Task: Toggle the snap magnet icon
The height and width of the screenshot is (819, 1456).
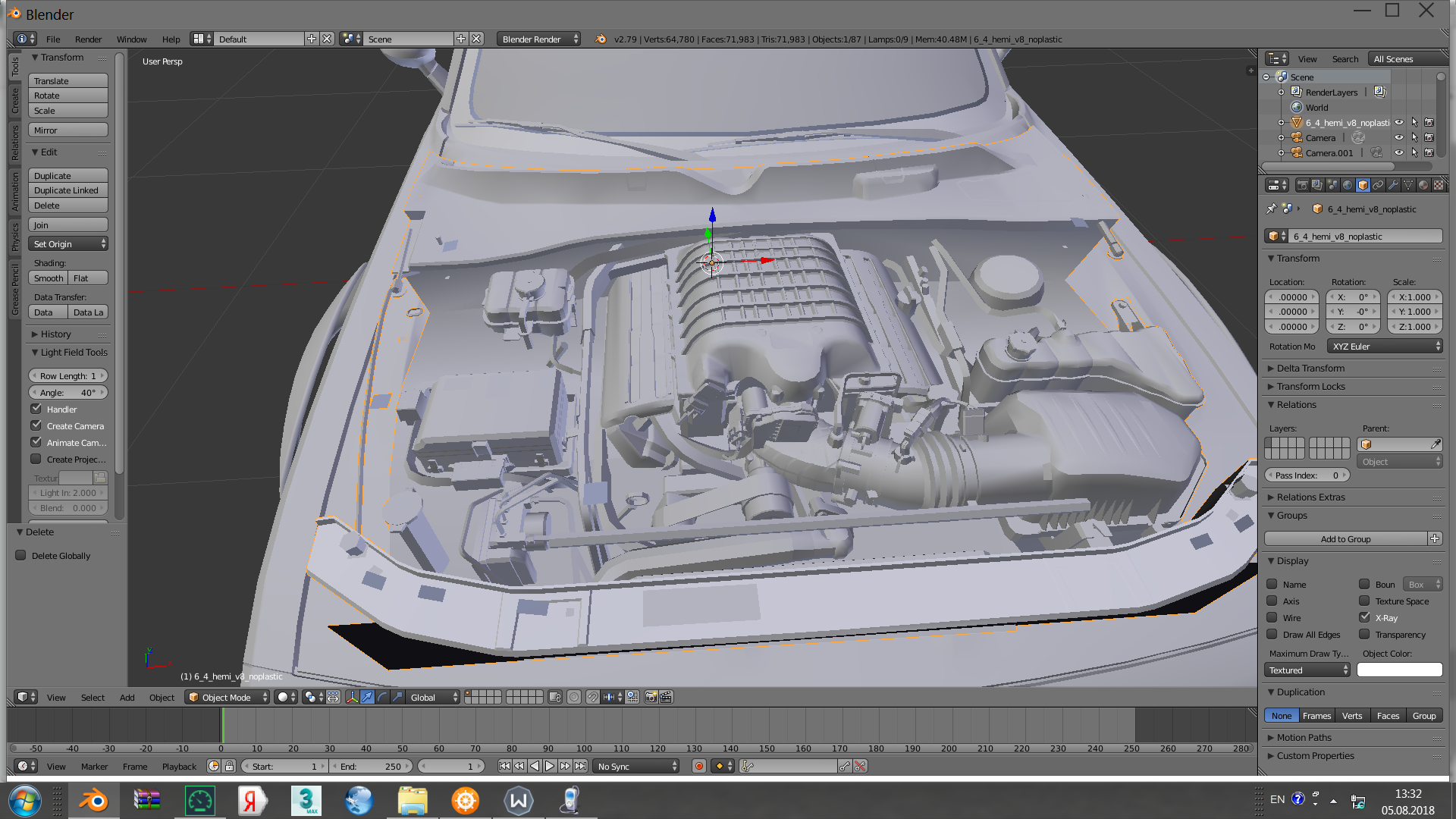Action: 592,697
